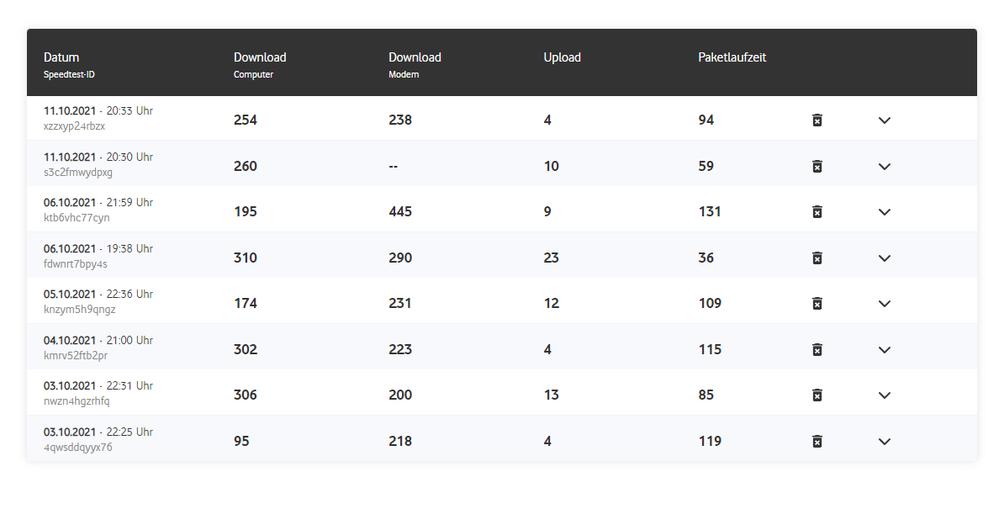Delete the speedtest entry nwzn4hgzrhfq

[x=817, y=395]
